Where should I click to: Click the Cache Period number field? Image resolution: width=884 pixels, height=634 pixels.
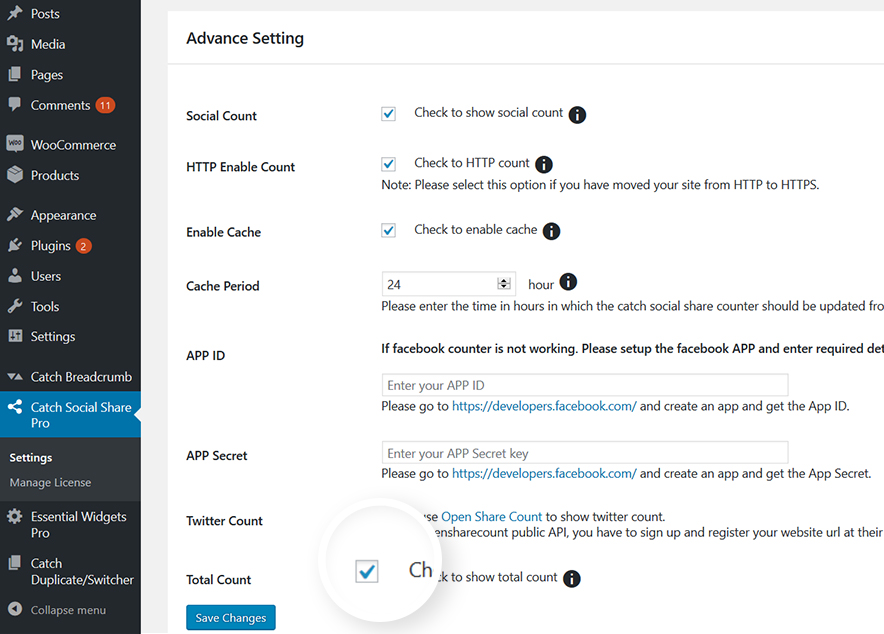coord(449,284)
